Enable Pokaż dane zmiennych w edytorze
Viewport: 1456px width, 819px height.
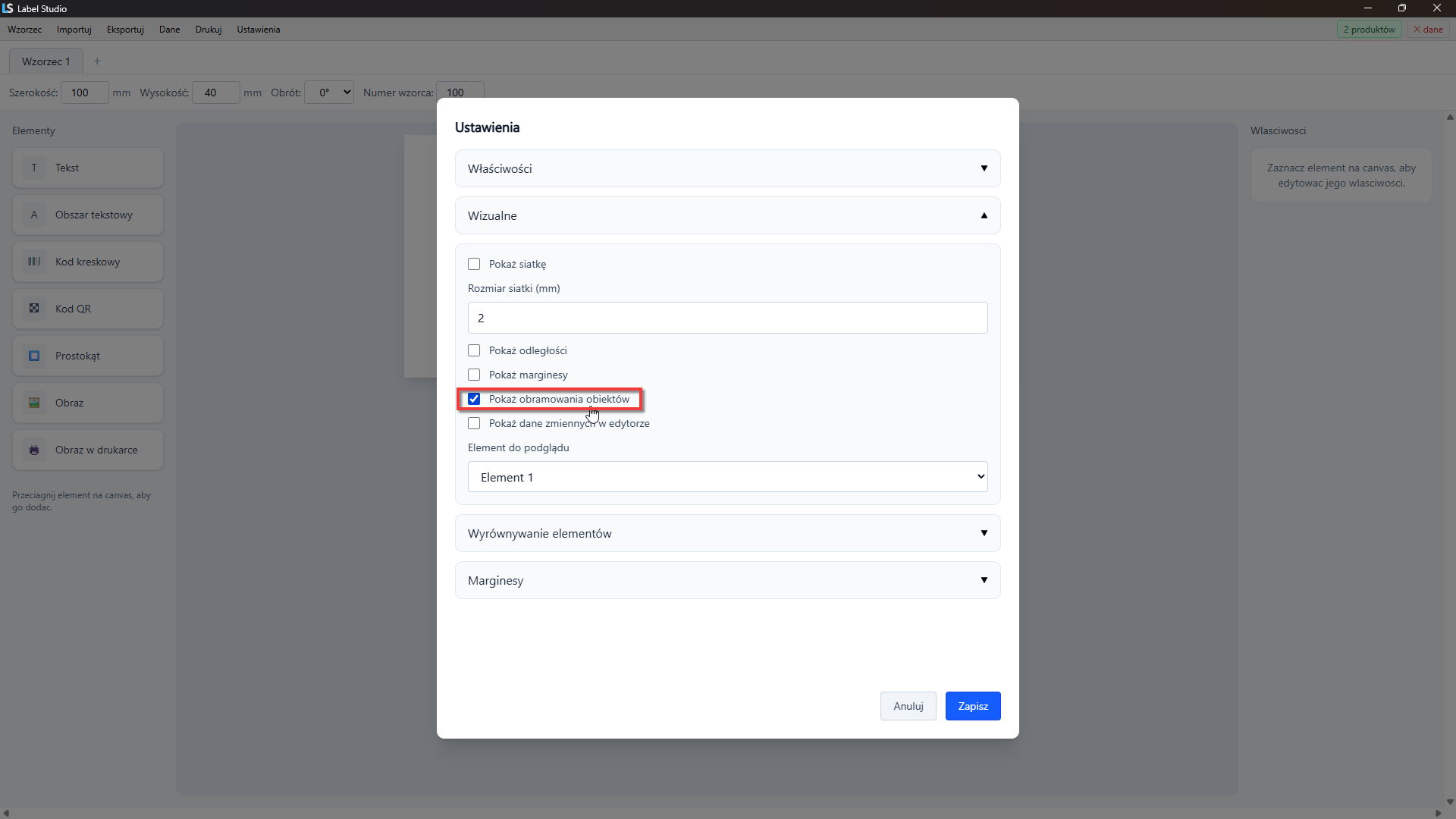pos(474,423)
